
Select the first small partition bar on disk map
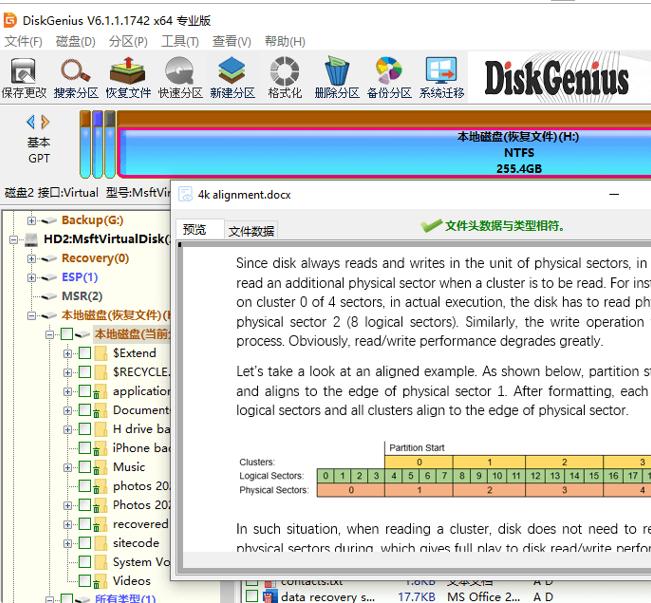tap(85, 144)
